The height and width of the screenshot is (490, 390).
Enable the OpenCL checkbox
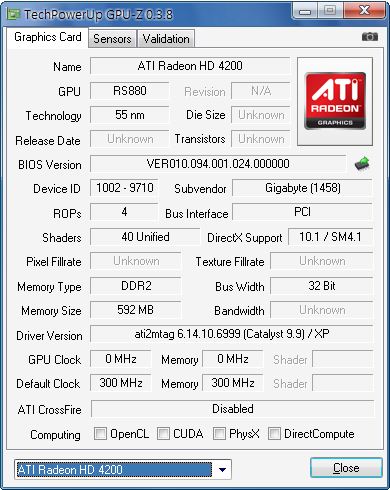point(100,434)
